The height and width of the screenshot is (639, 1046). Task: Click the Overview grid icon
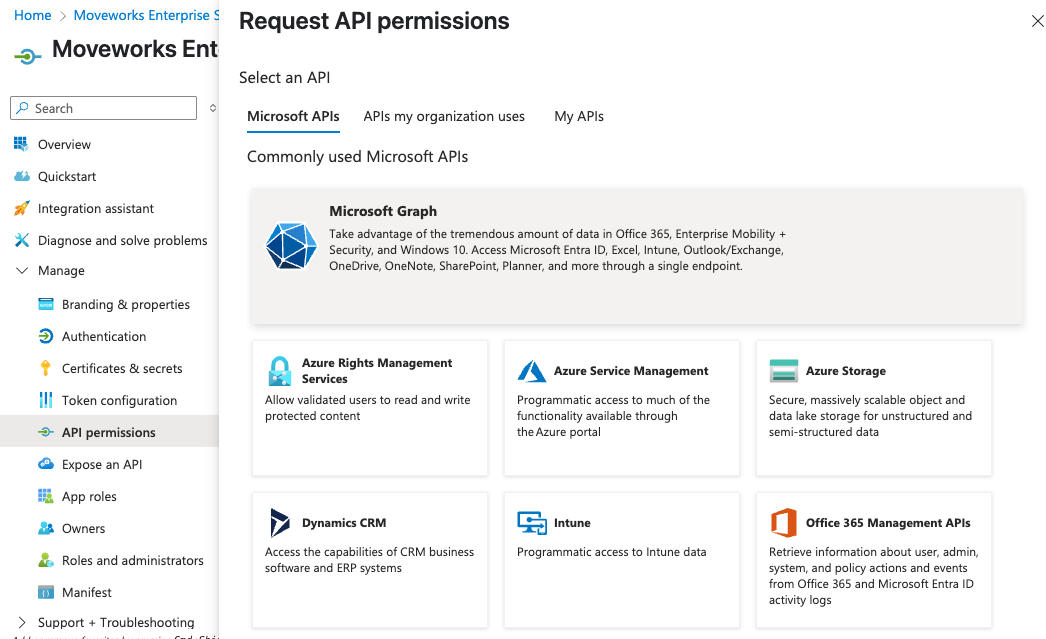coord(21,144)
